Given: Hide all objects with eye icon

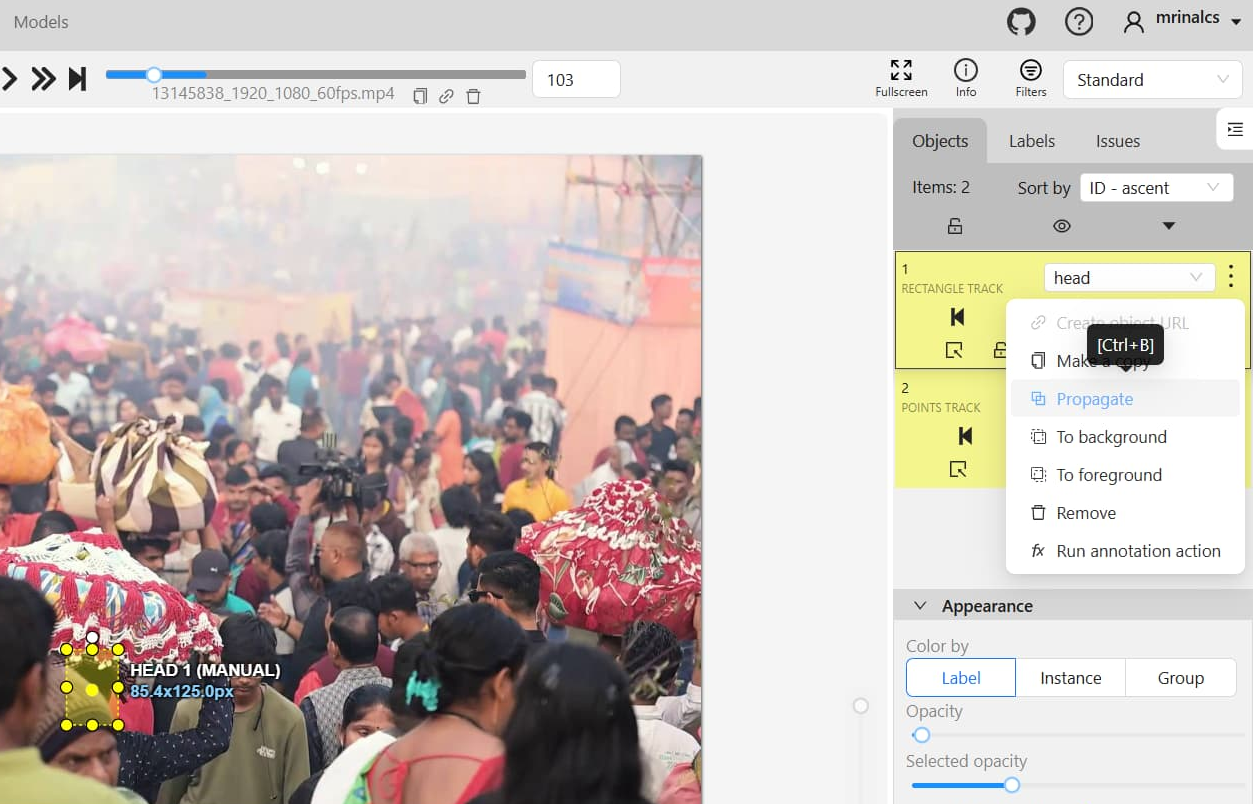Looking at the screenshot, I should point(1062,226).
